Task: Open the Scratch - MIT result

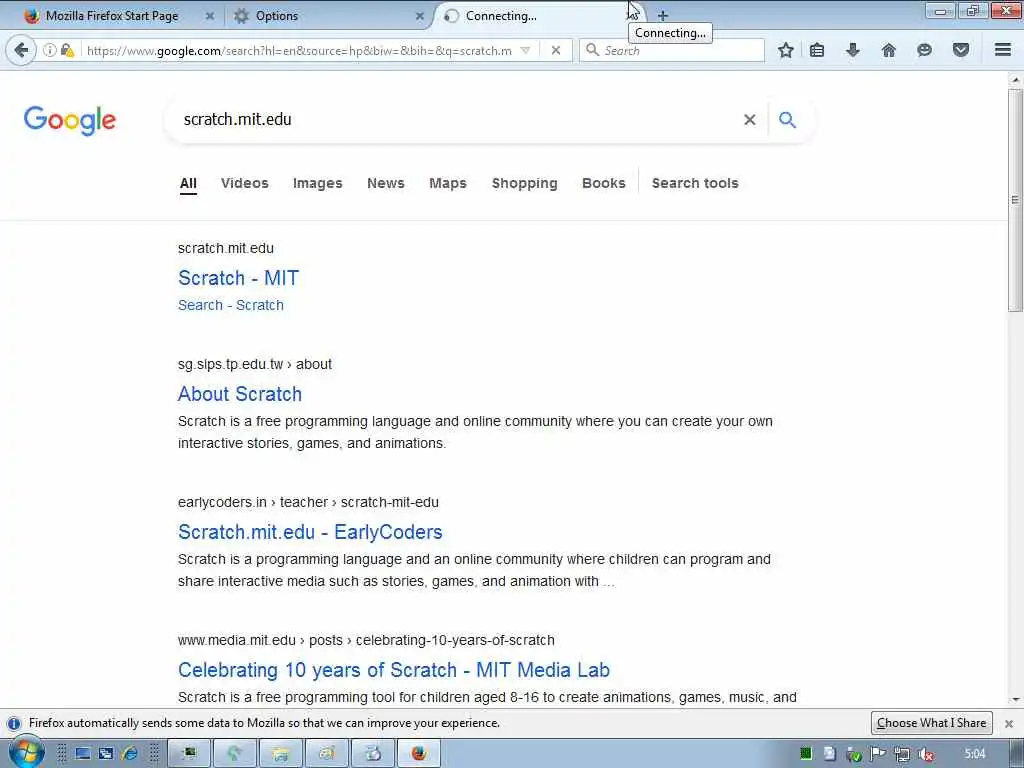Action: [x=238, y=278]
